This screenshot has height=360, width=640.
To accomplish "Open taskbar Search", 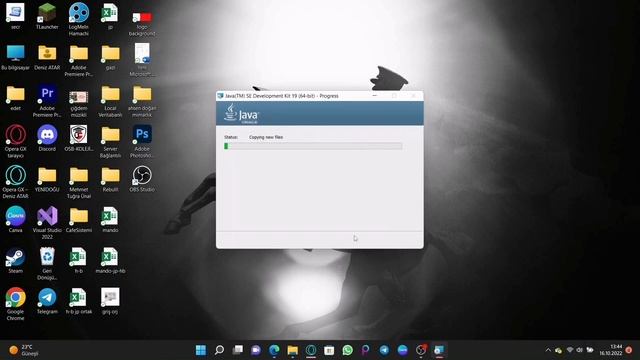I will pos(219,350).
